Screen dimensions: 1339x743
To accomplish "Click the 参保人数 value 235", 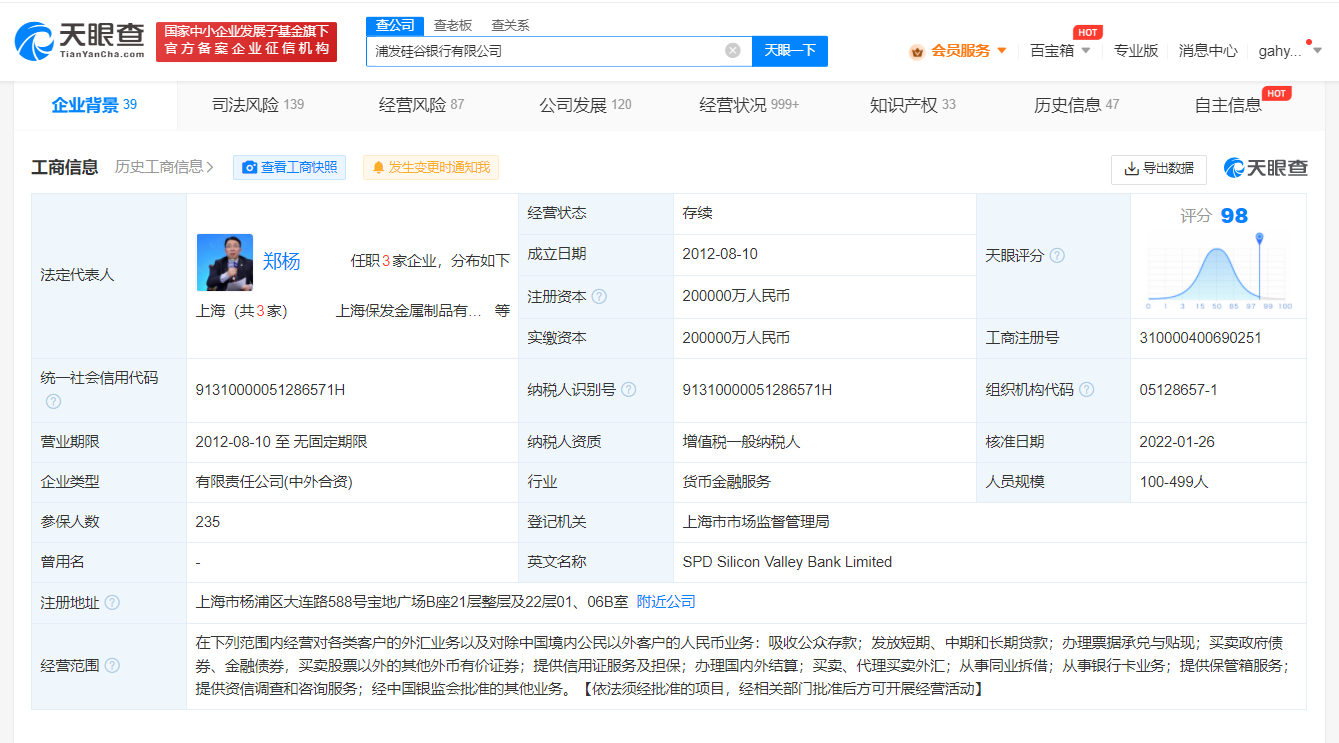I will click(x=208, y=522).
